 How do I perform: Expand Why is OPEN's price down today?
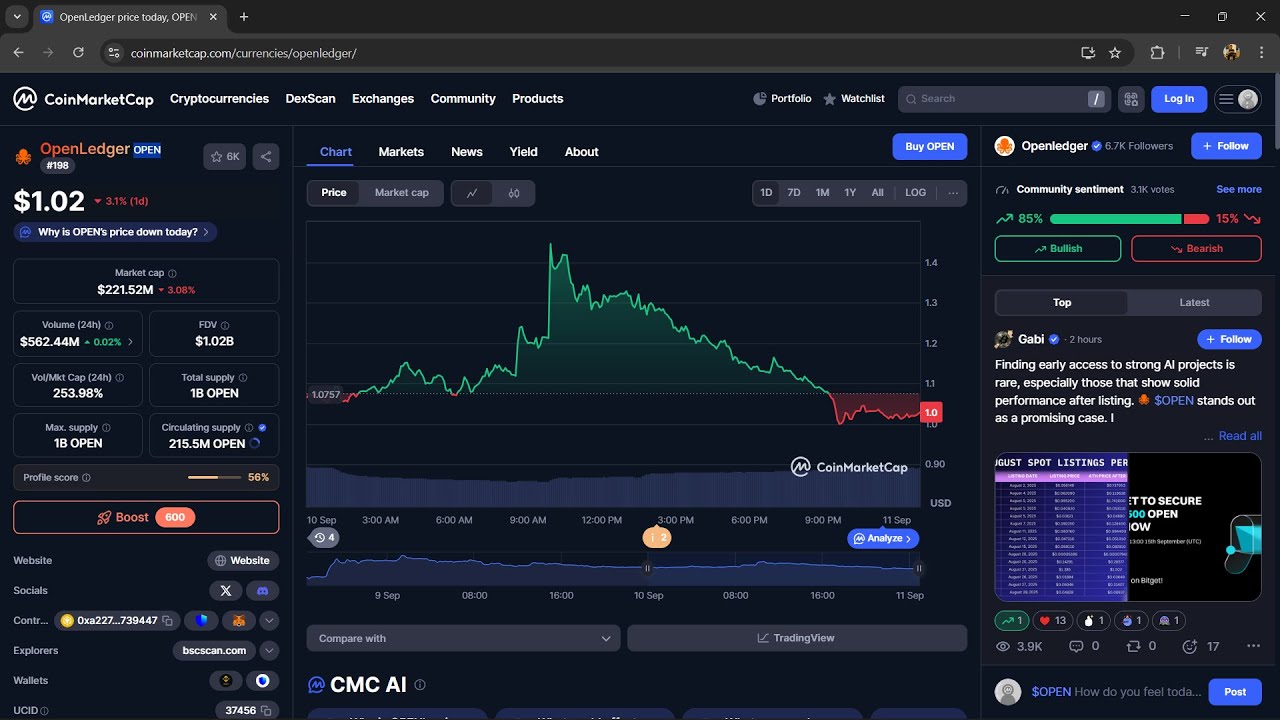coord(115,232)
